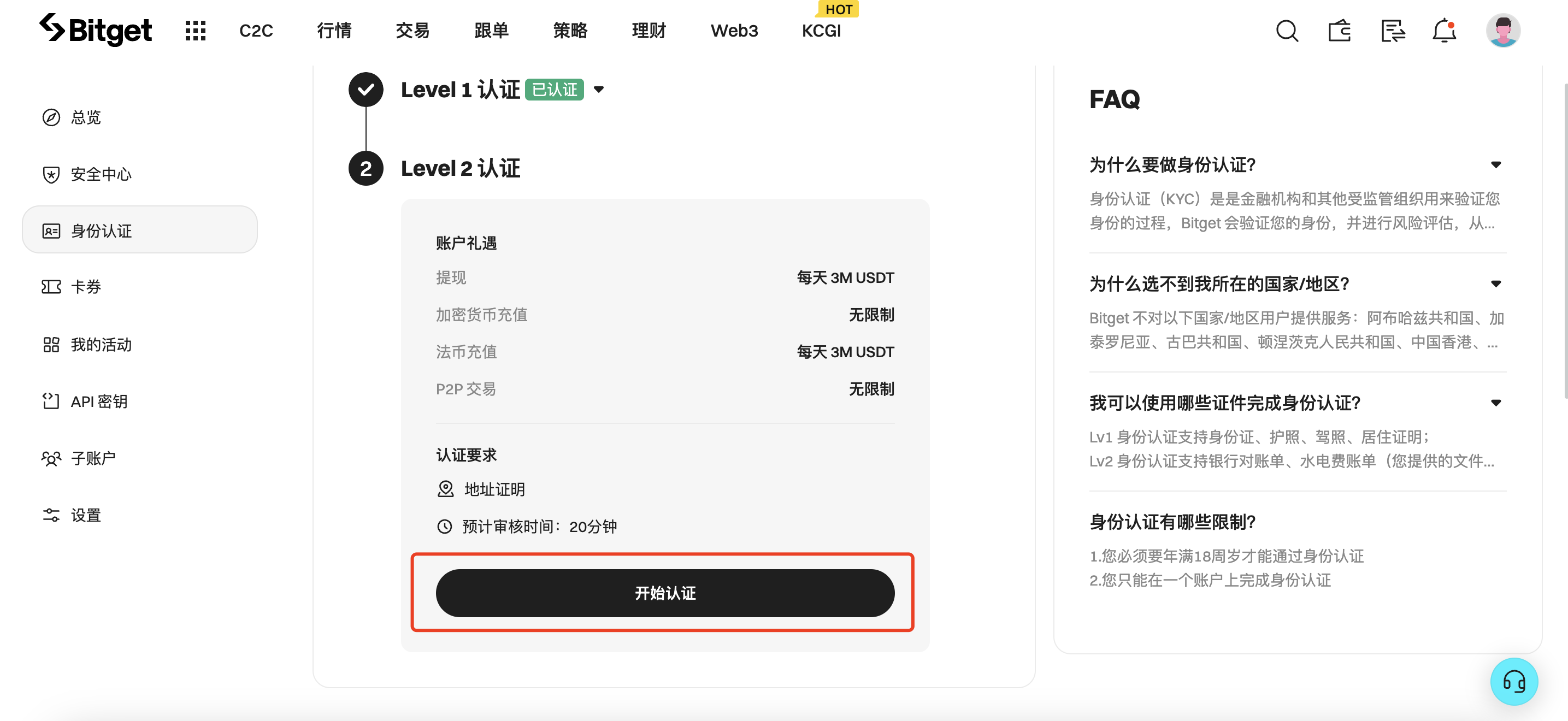Click the 我的活动 grid icon

point(51,344)
